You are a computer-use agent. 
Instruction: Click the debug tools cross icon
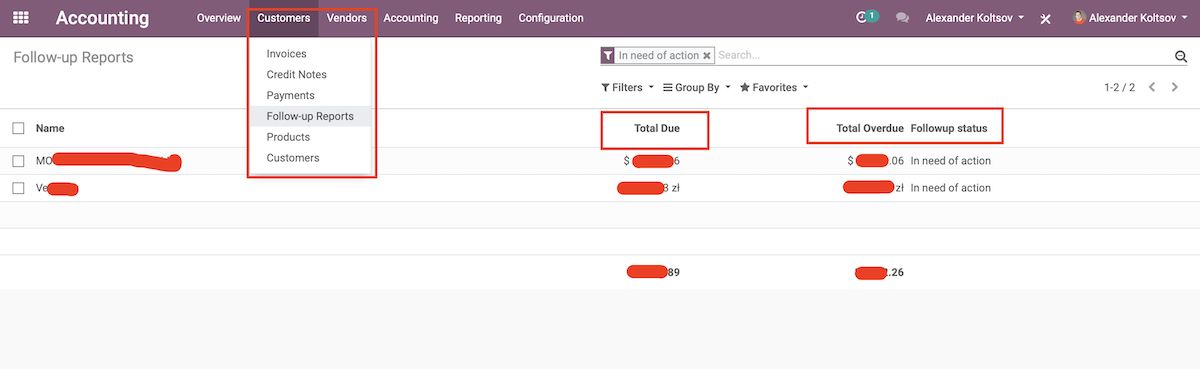(1045, 19)
